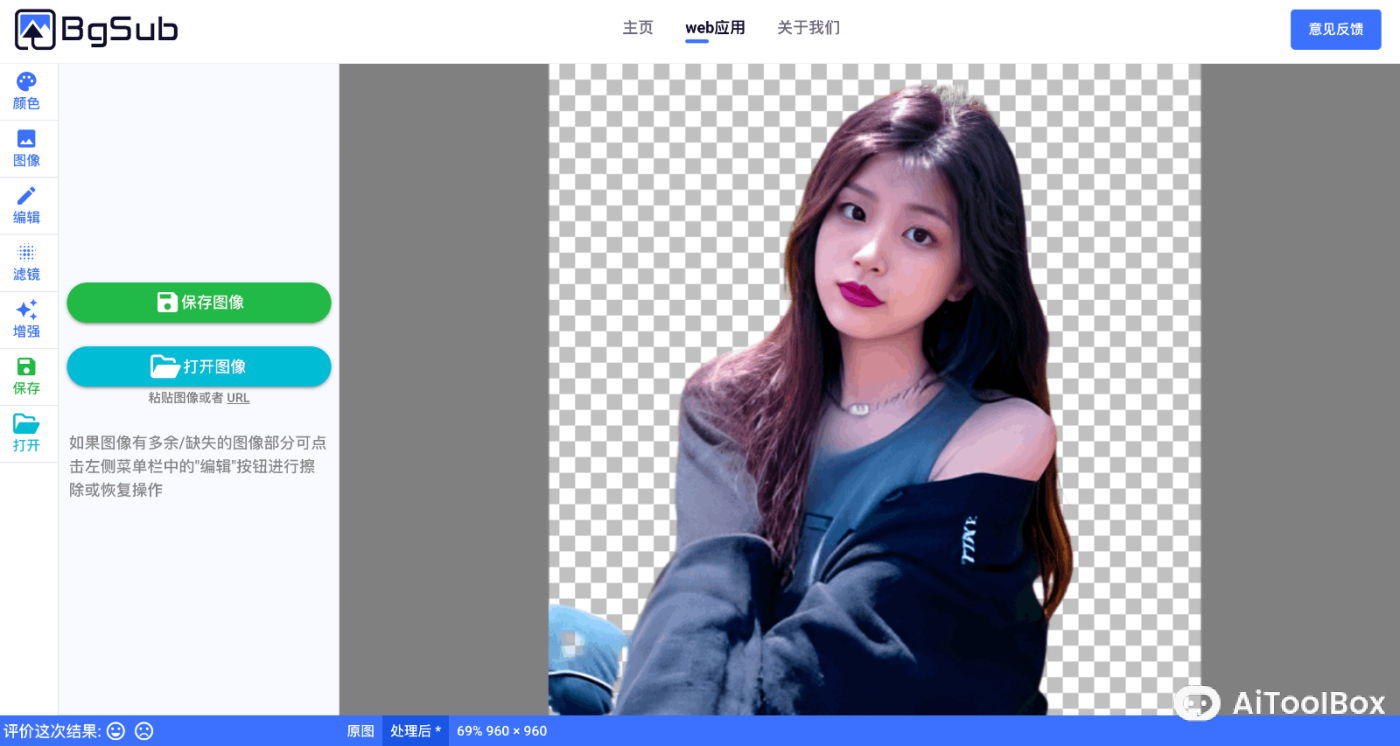Image resolution: width=1400 pixels, height=746 pixels.
Task: Click the green 保存图像 button
Action: click(x=199, y=302)
